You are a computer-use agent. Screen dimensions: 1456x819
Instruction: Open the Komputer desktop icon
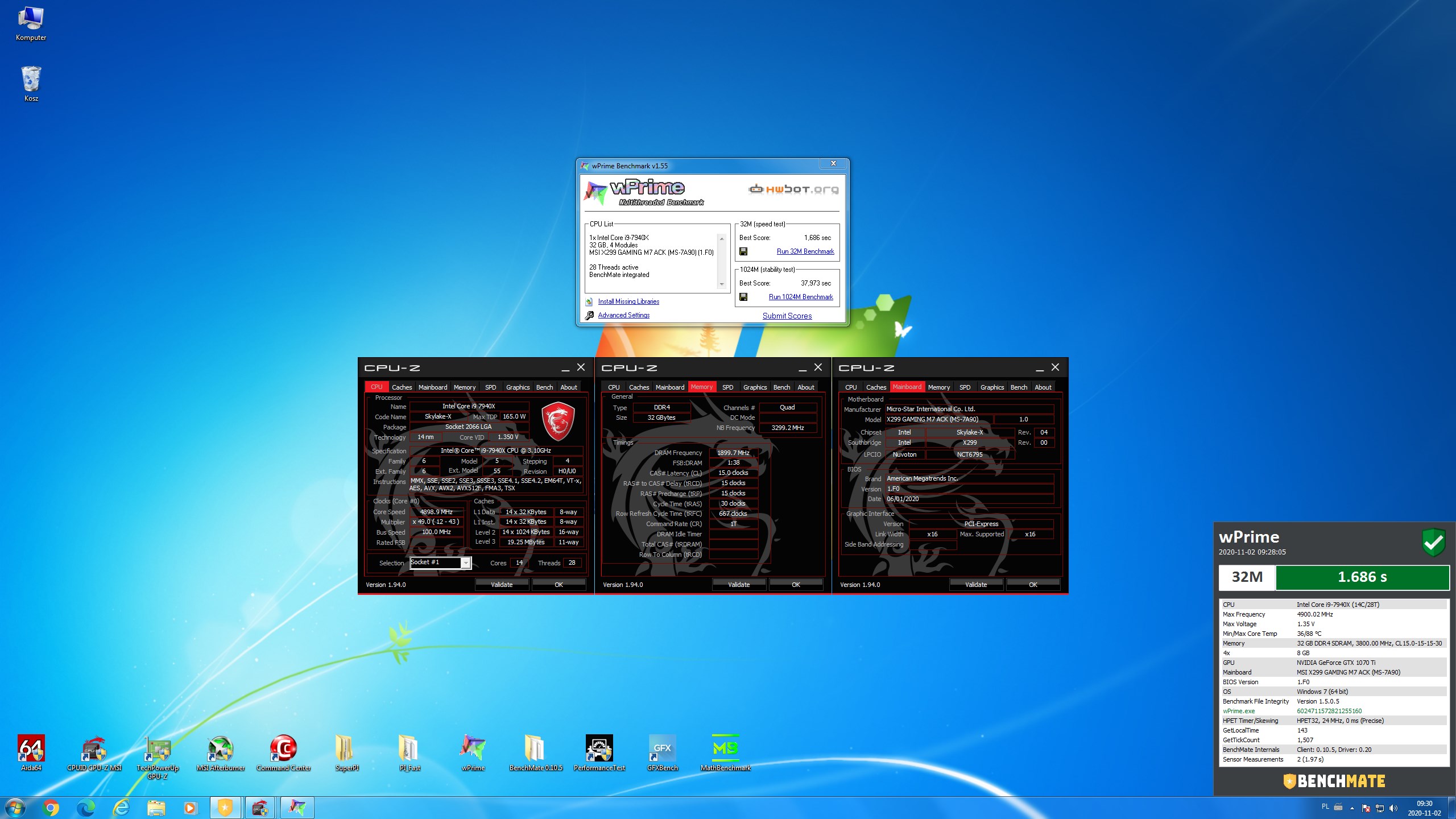click(31, 24)
